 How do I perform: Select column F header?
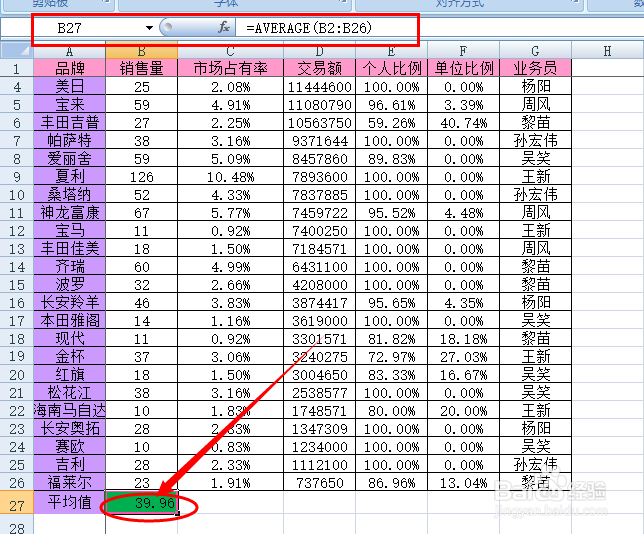[463, 51]
